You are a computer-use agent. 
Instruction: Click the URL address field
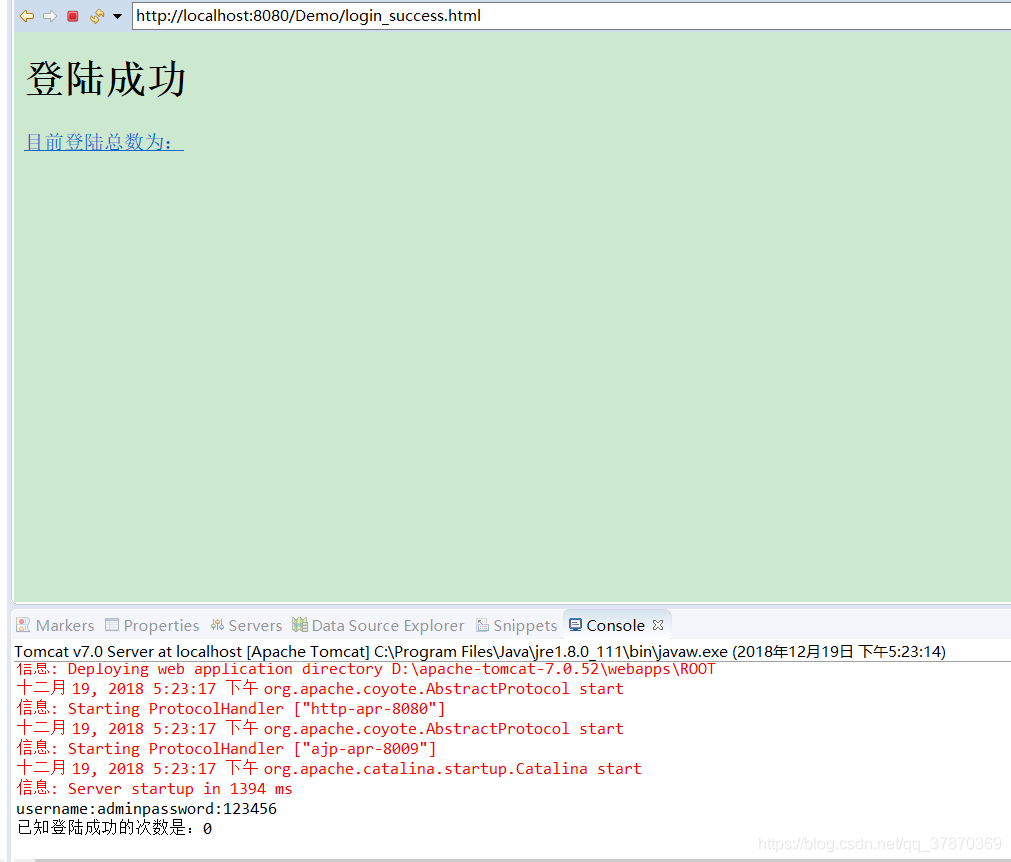tap(571, 16)
